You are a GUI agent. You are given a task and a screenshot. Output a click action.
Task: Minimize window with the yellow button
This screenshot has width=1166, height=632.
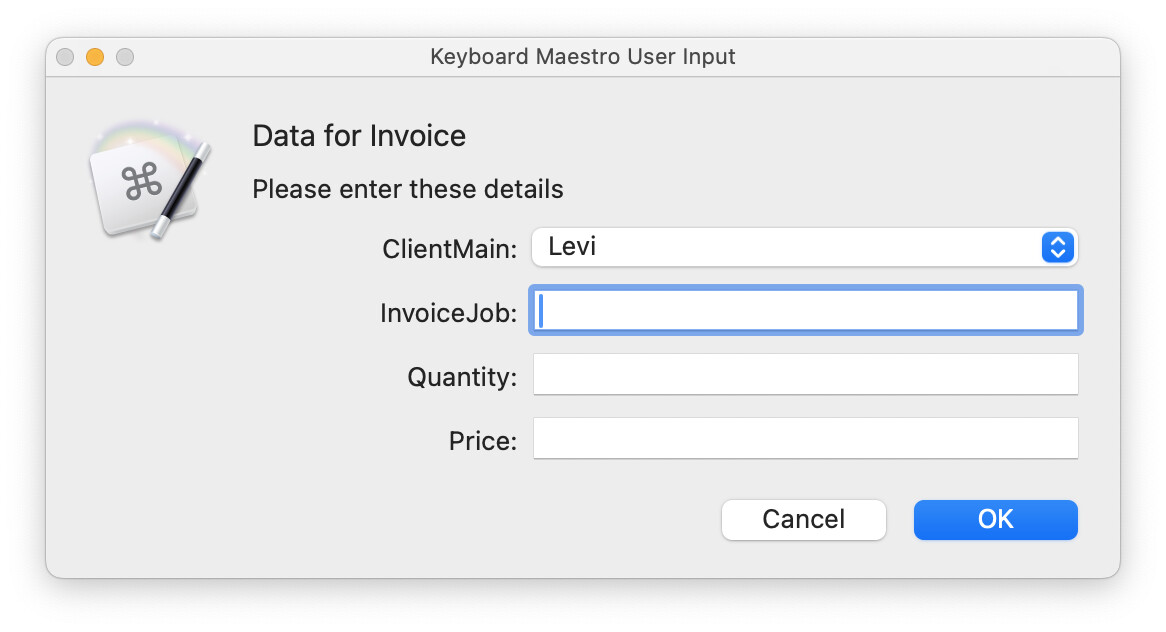(95, 57)
